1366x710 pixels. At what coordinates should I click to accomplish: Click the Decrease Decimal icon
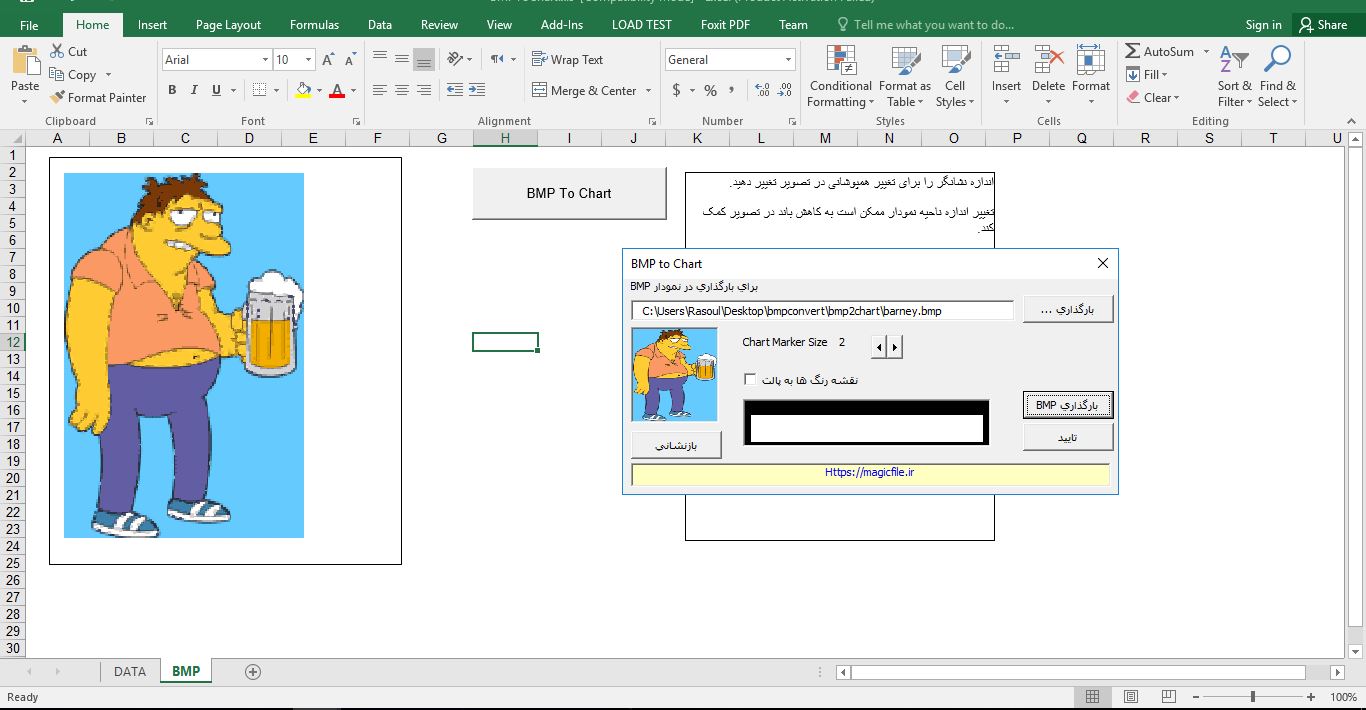[x=785, y=90]
